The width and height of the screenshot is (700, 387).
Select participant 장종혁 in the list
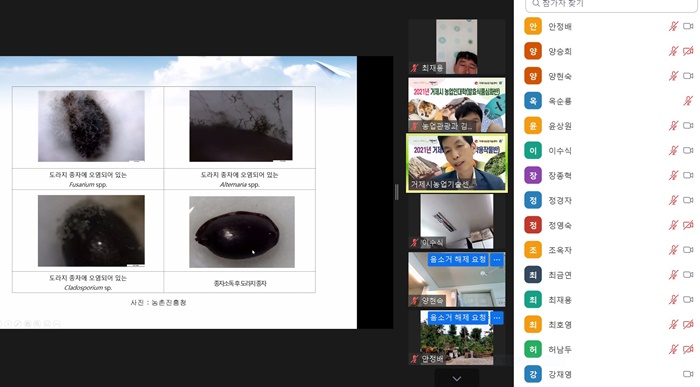(x=609, y=175)
